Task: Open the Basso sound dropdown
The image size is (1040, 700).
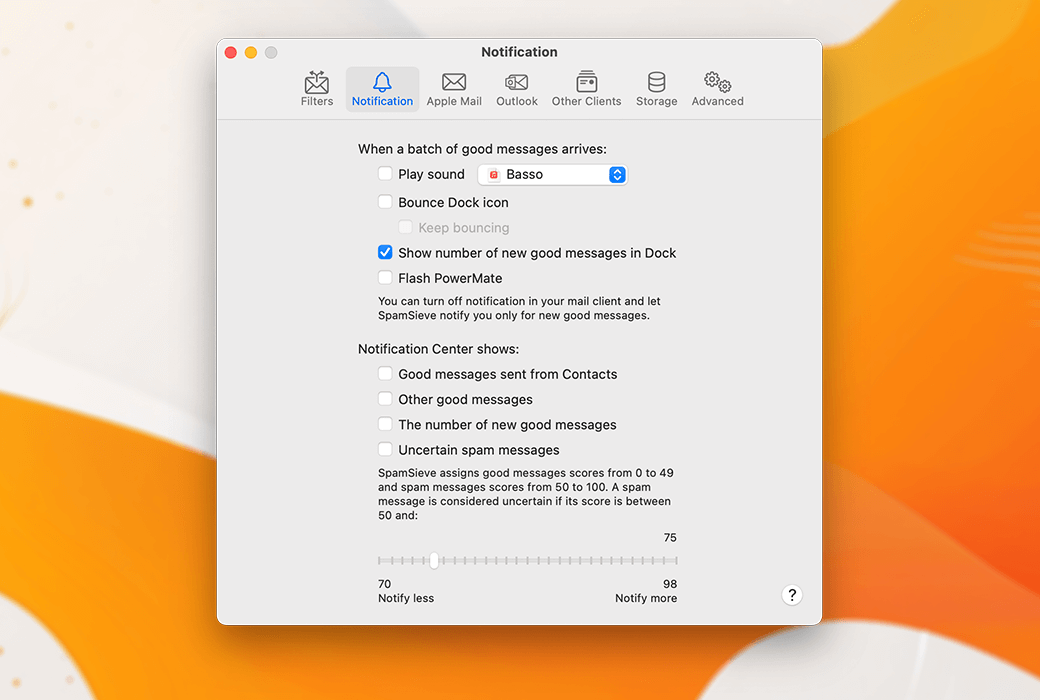Action: [552, 175]
